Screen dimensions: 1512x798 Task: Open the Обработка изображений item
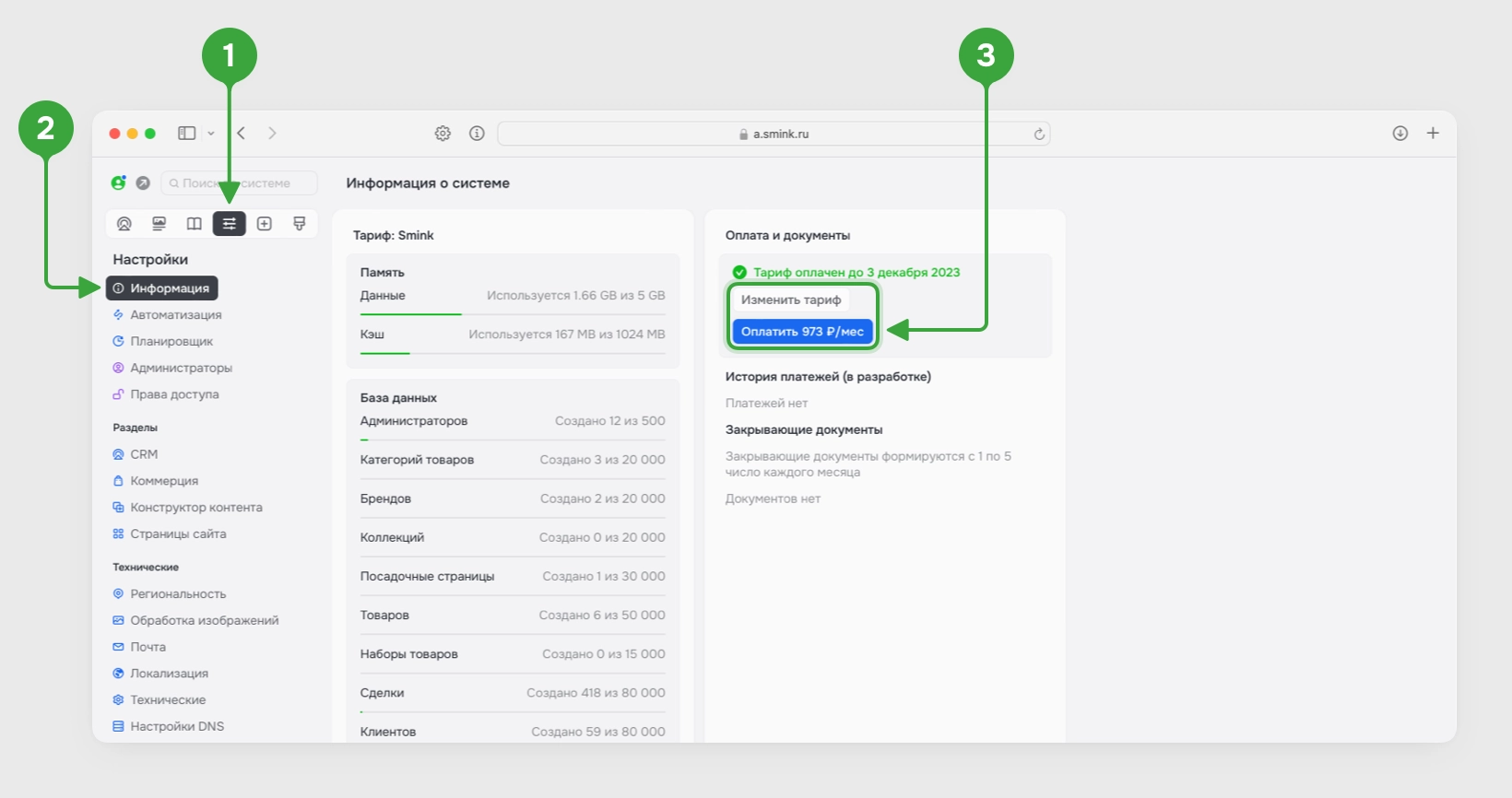[195, 620]
